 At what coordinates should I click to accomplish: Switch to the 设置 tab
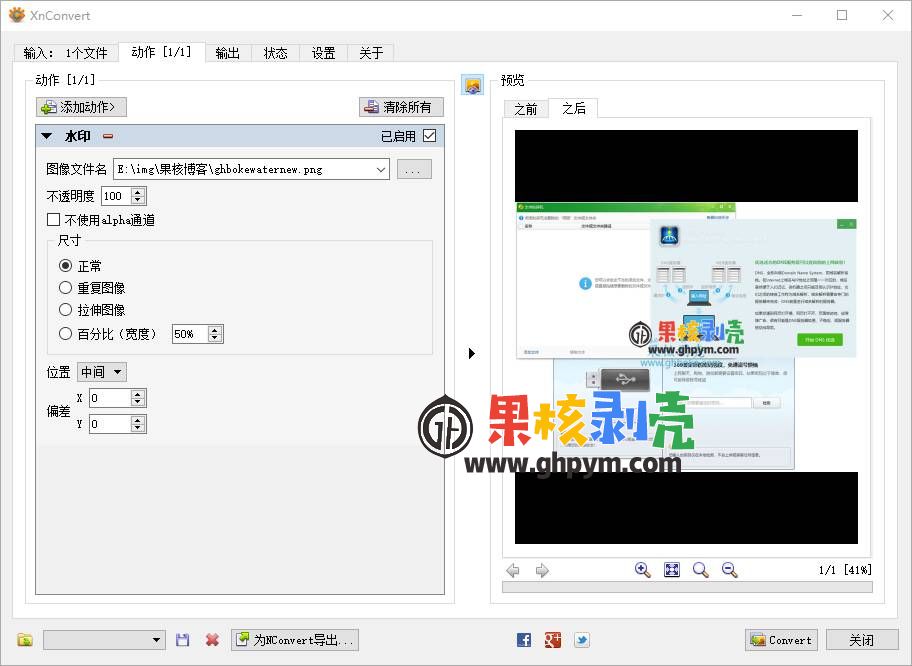[323, 53]
